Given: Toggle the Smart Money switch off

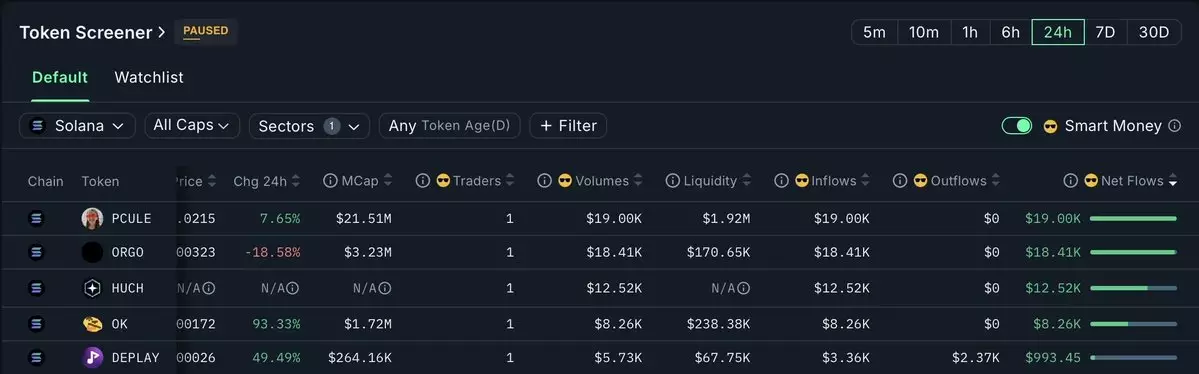Looking at the screenshot, I should click(x=1017, y=125).
